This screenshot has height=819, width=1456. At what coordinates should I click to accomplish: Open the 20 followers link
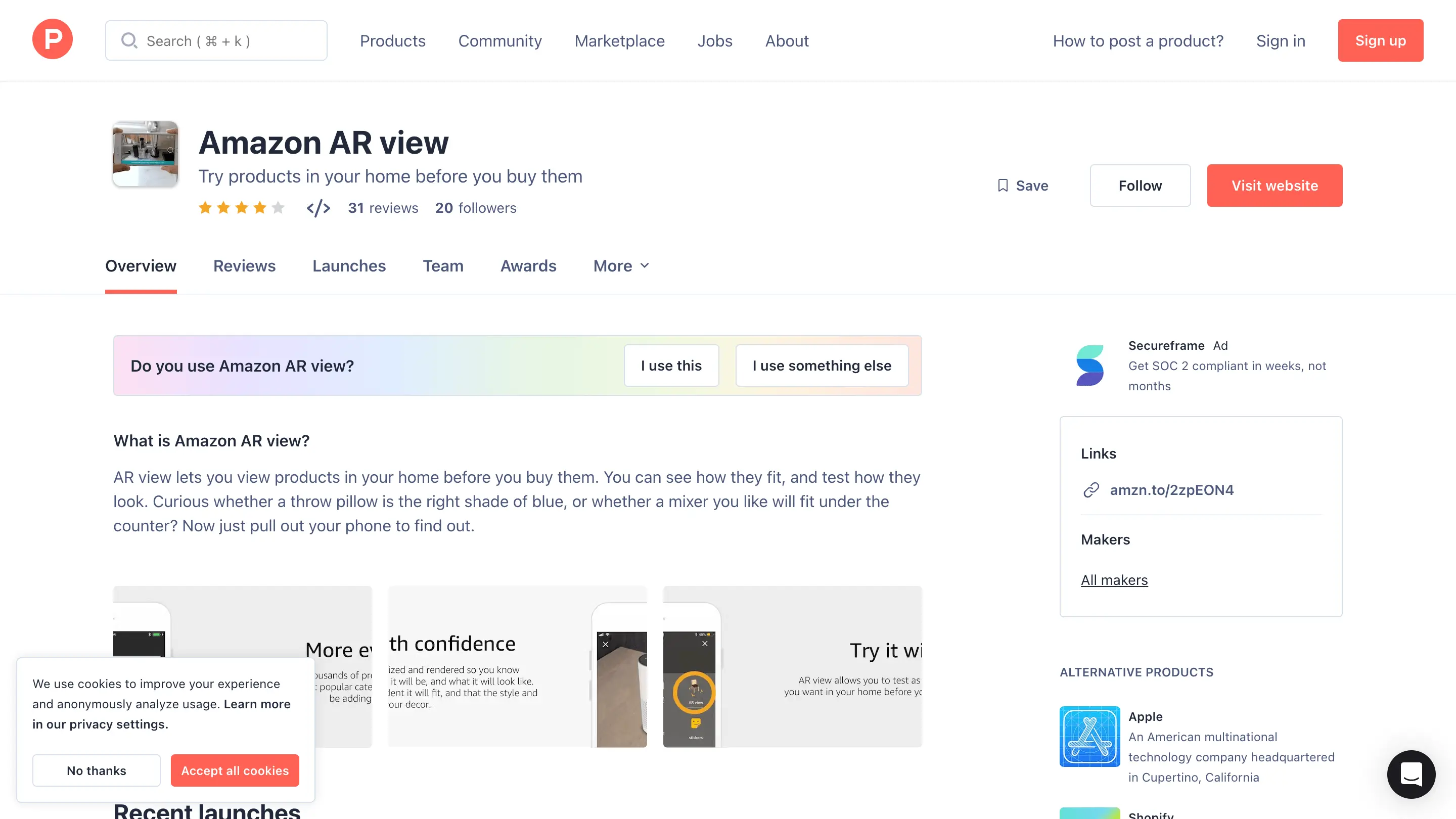[x=475, y=208]
